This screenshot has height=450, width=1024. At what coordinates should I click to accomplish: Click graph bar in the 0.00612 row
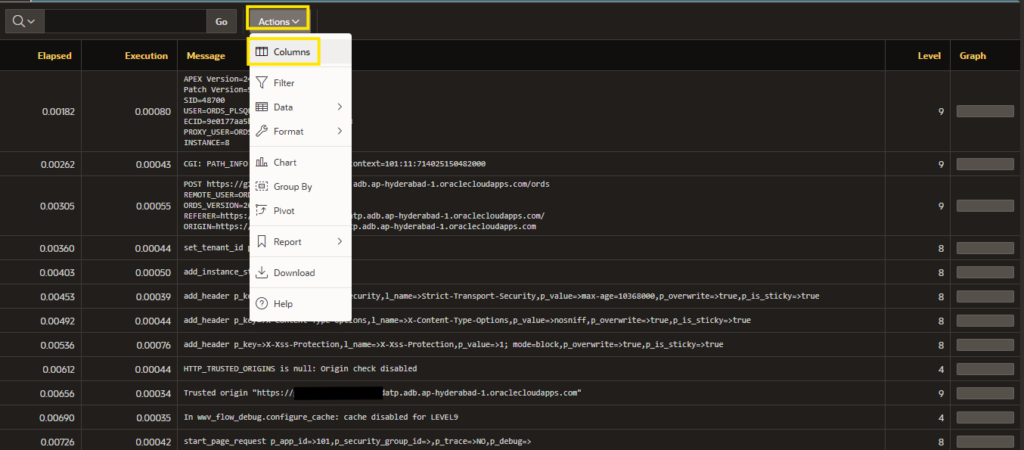tap(985, 369)
